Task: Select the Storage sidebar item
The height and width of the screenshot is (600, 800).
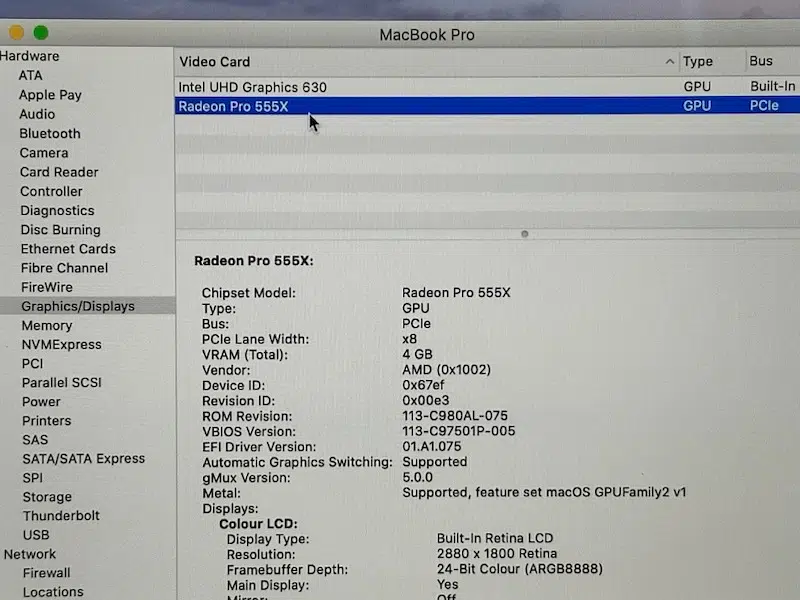Action: pos(47,497)
